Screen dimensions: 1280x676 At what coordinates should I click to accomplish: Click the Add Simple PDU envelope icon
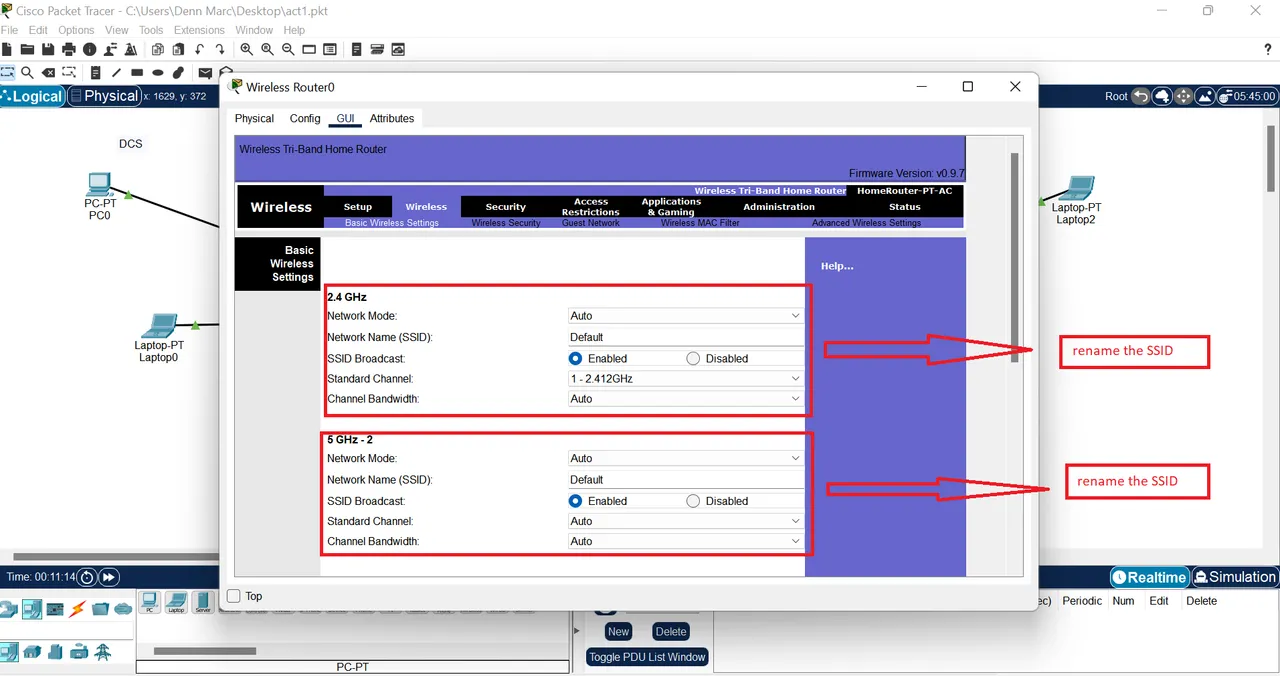(205, 72)
